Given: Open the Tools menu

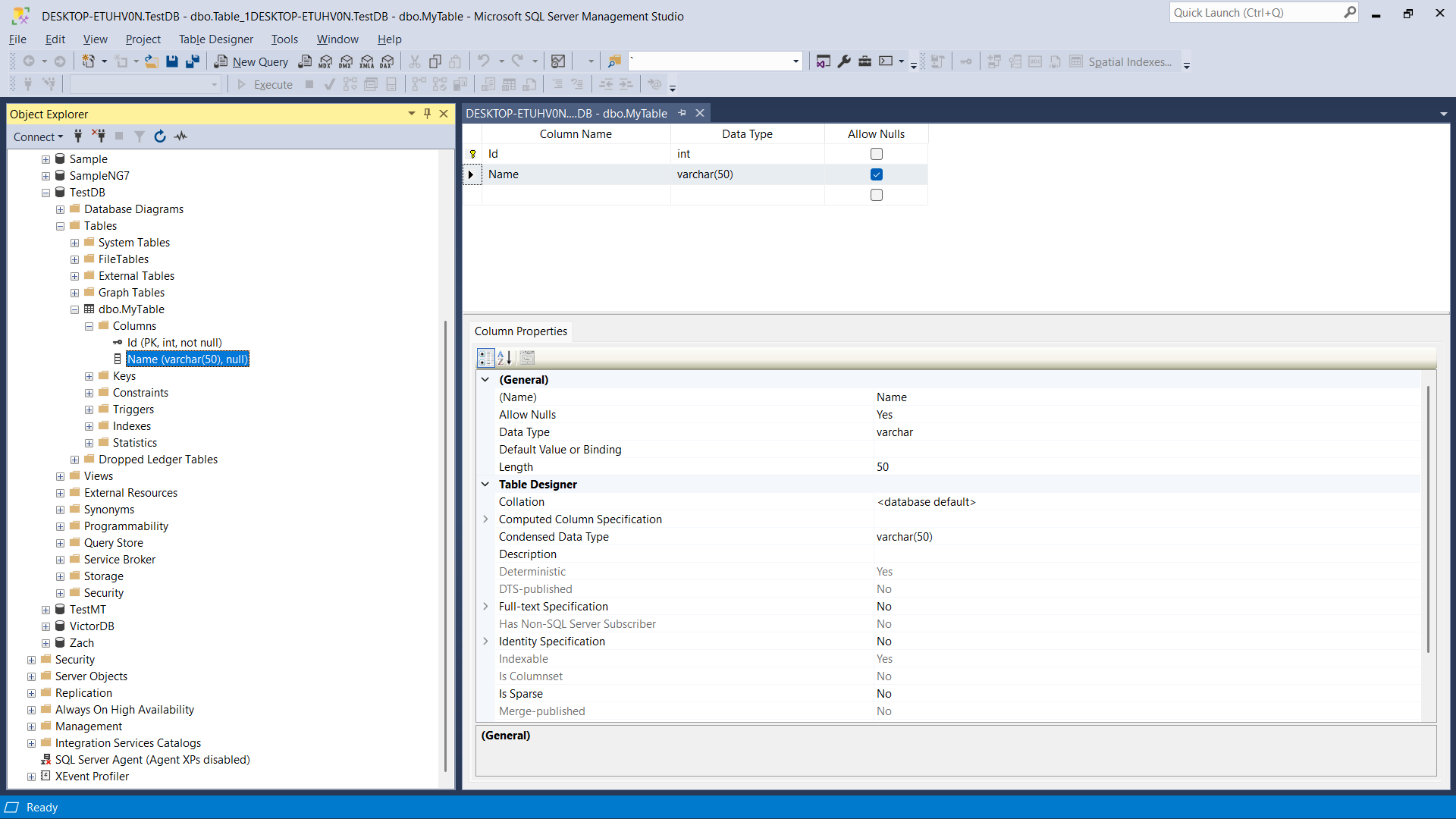Looking at the screenshot, I should pyautogui.click(x=284, y=39).
